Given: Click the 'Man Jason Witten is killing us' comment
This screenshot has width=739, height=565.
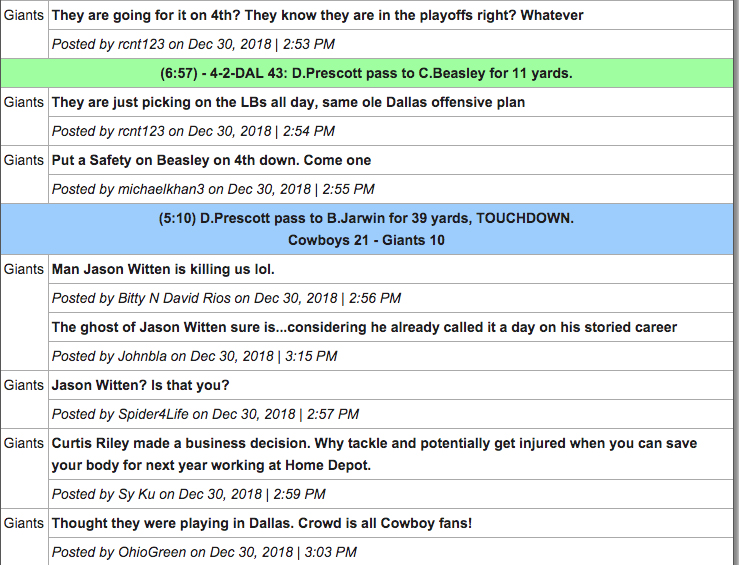Looking at the screenshot, I should coord(163,269).
